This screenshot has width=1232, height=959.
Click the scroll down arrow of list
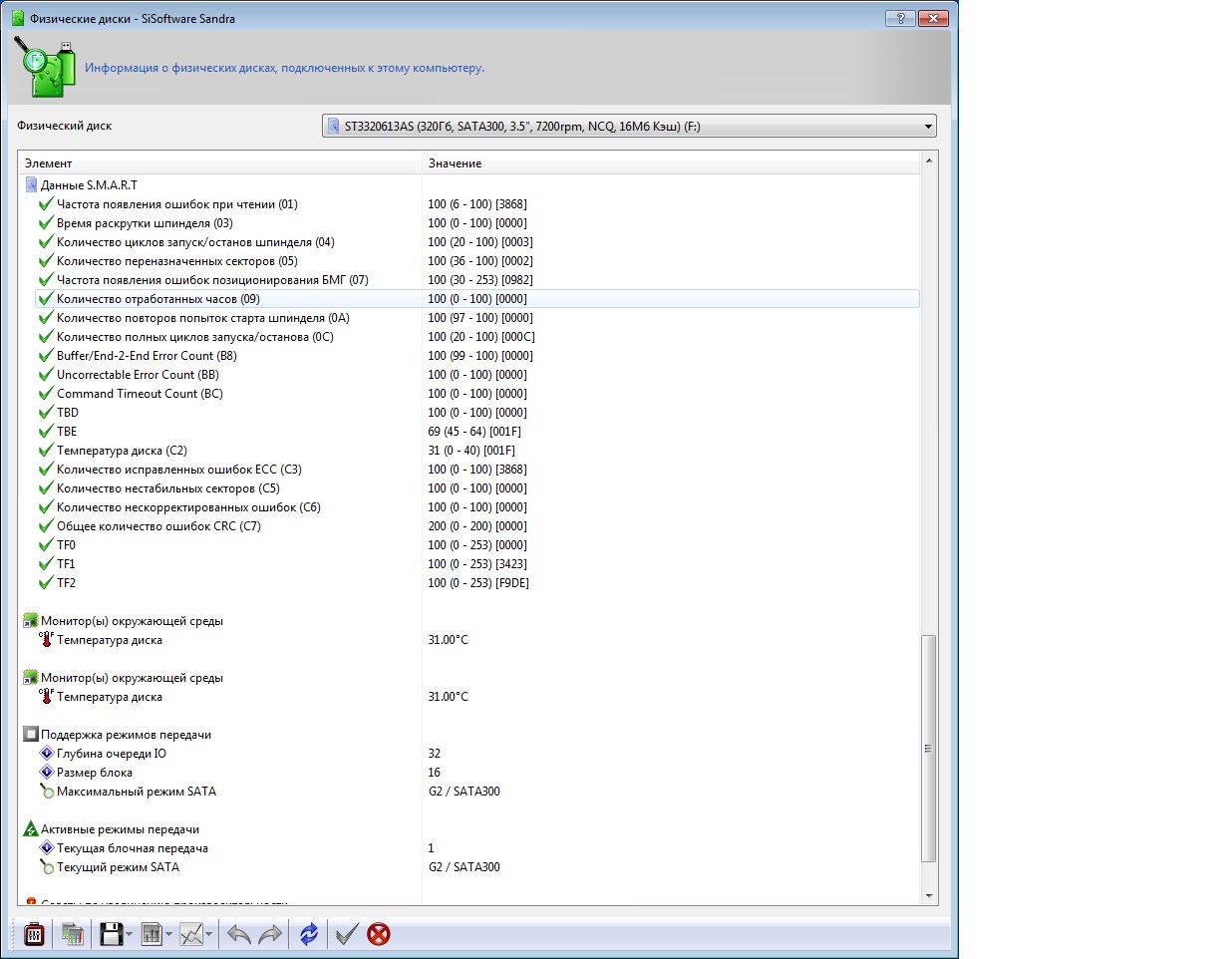pyautogui.click(x=929, y=895)
